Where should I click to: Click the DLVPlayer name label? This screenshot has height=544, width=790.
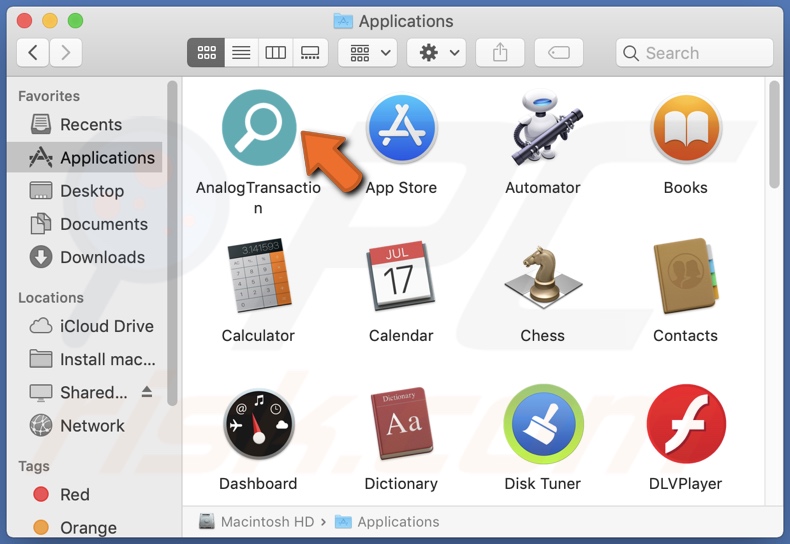[685, 484]
